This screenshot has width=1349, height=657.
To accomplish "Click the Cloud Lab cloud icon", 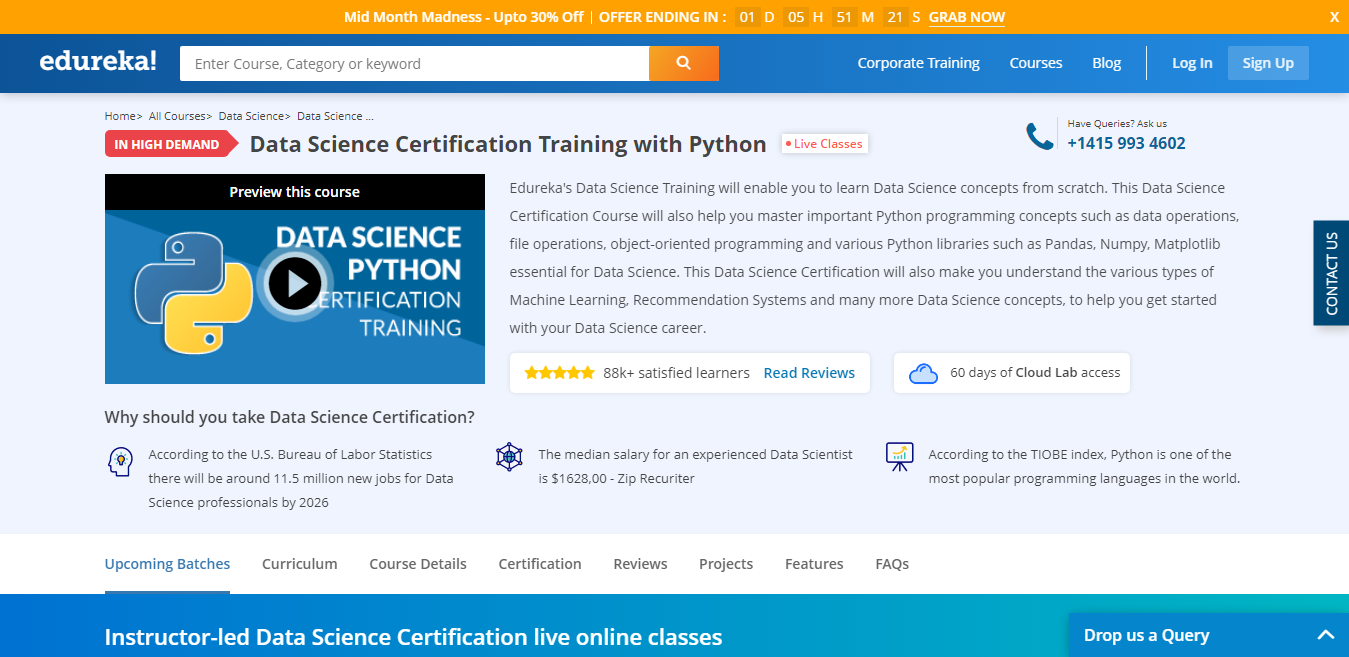I will click(922, 372).
